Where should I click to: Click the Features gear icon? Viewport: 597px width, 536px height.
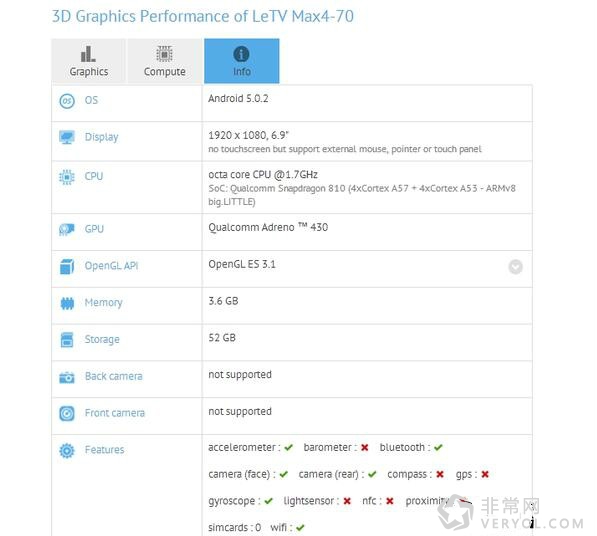[67, 450]
